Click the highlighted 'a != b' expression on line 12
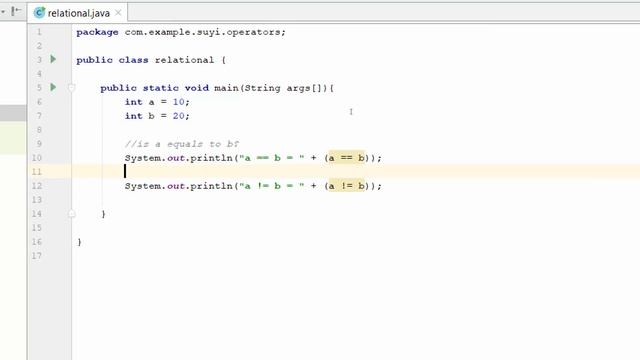Screen dimensions: 640x360 pos(347,186)
